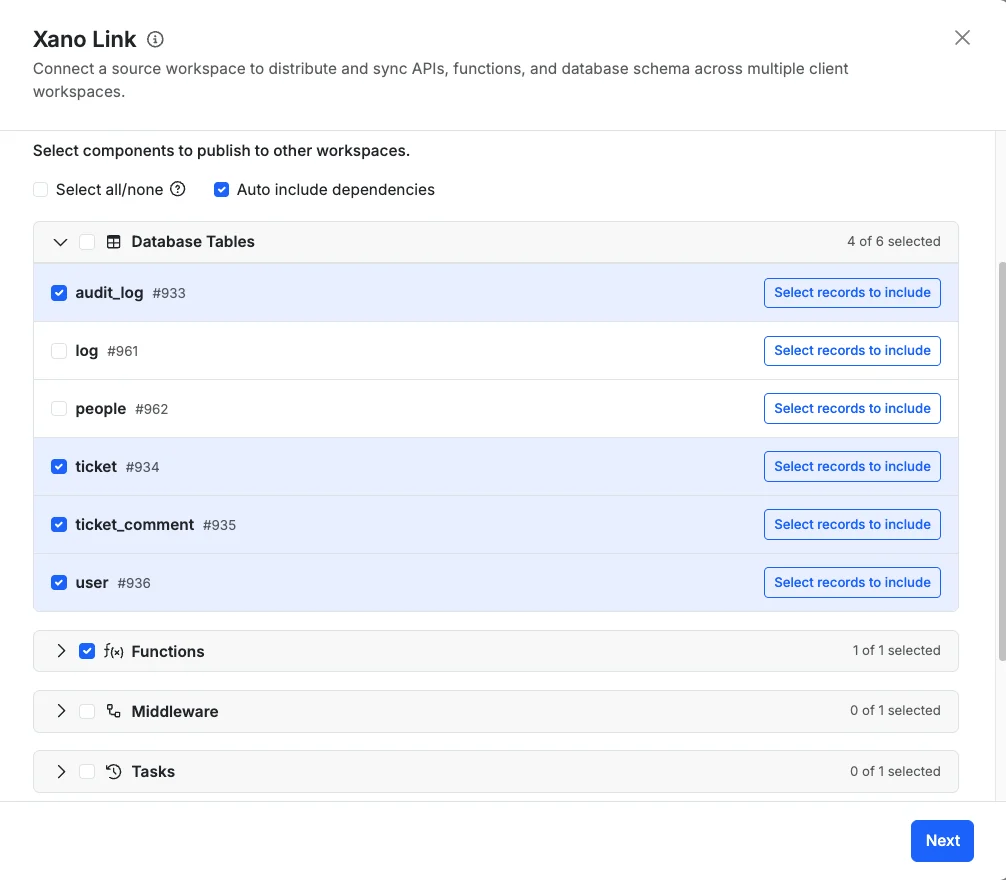Select records to include for audit_log
The image size is (1006, 880).
[852, 292]
